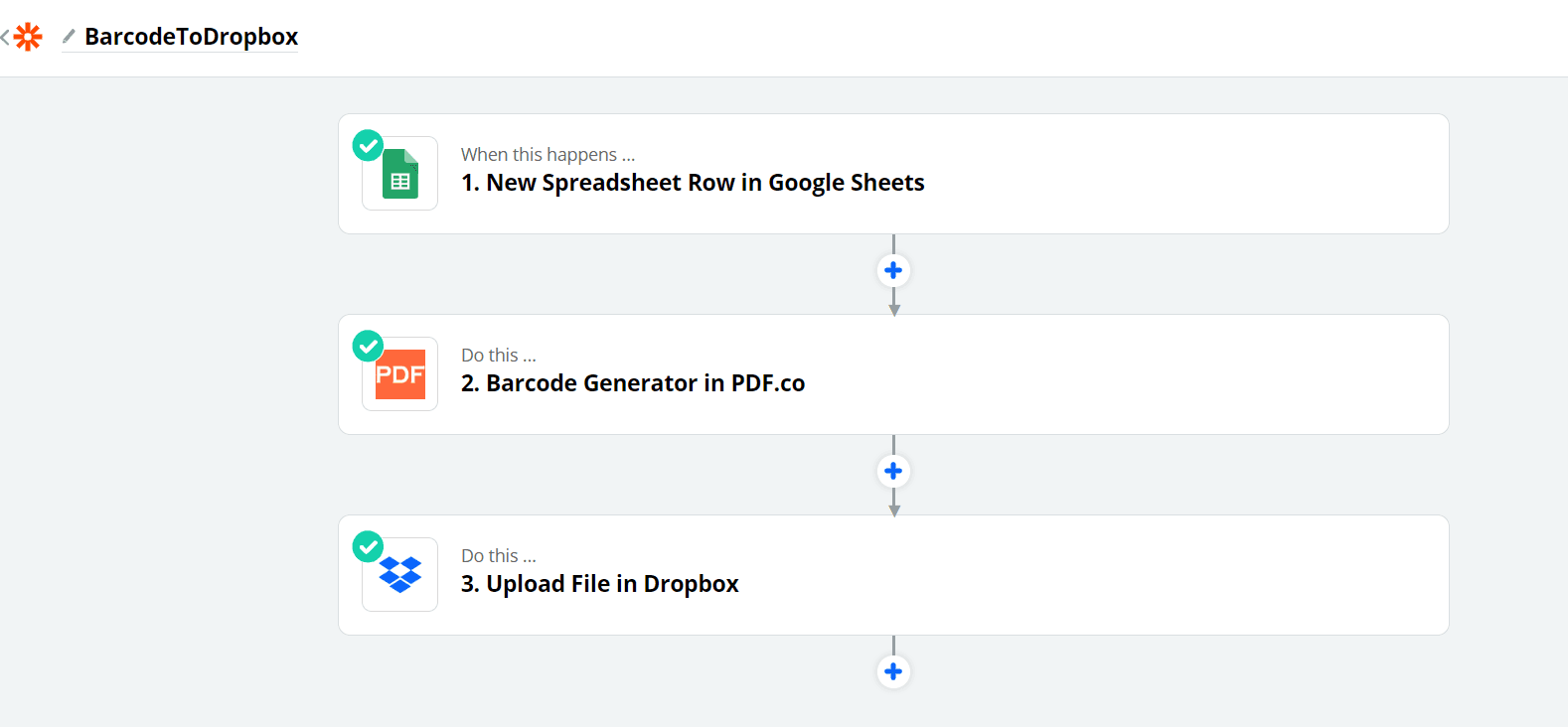
Task: Go back using the left chevron
Action: point(5,38)
